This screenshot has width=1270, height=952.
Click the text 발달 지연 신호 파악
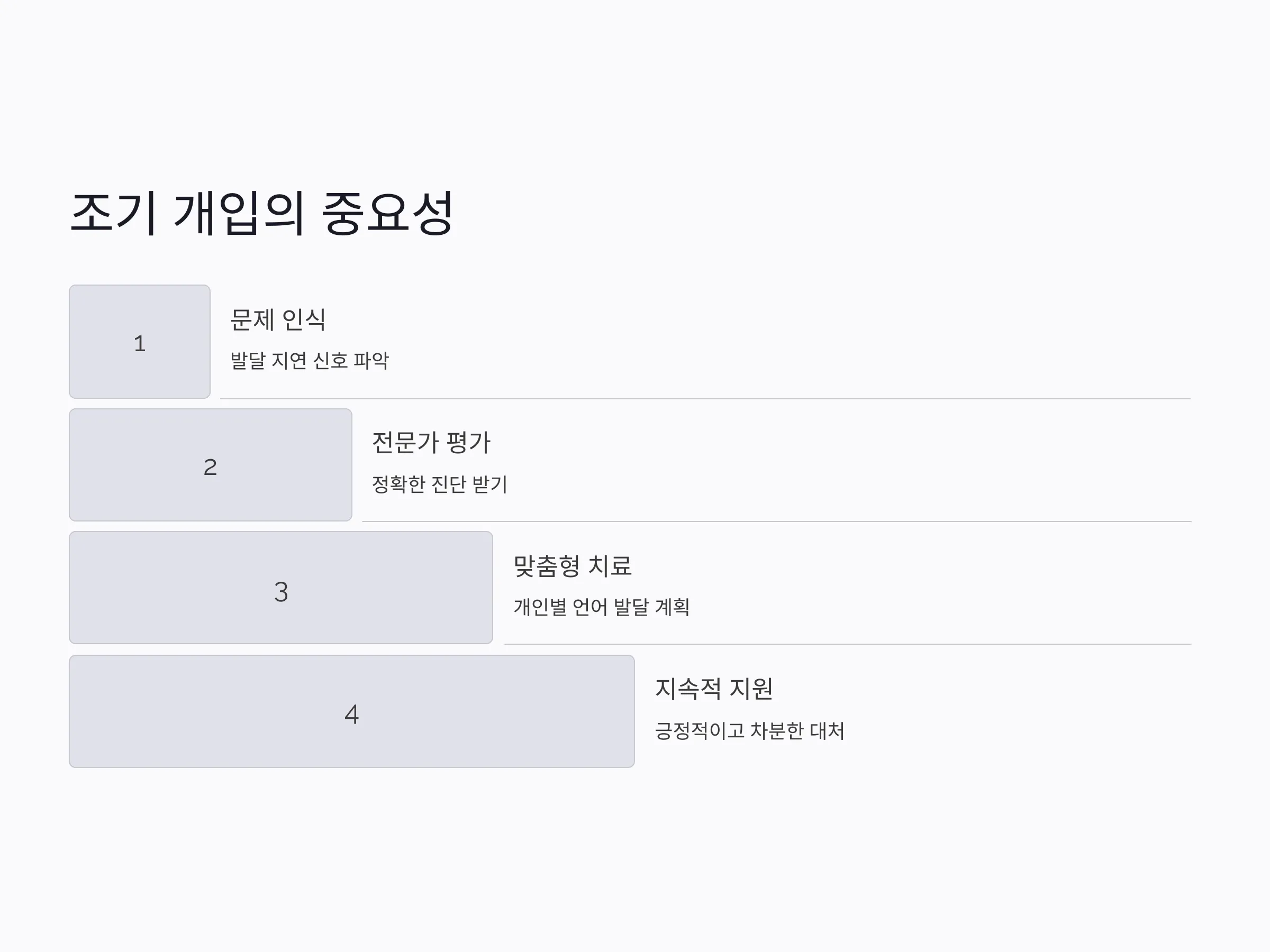click(x=310, y=360)
